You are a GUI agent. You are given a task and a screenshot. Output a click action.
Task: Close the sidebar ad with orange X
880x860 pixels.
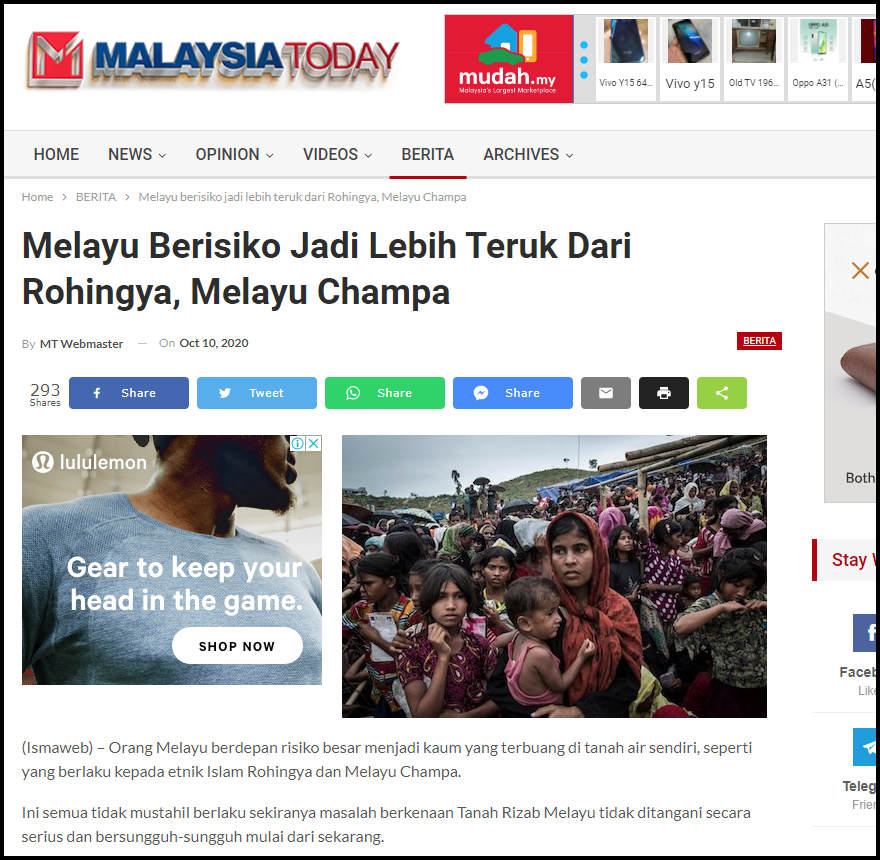point(860,271)
